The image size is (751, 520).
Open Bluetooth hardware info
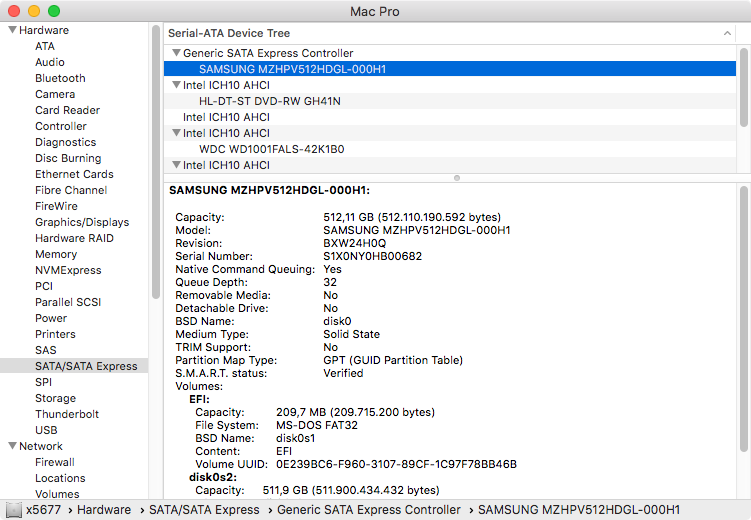60,78
